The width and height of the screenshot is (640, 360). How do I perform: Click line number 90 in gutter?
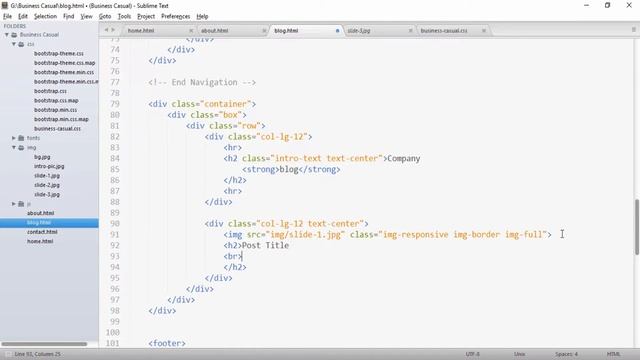(x=115, y=224)
